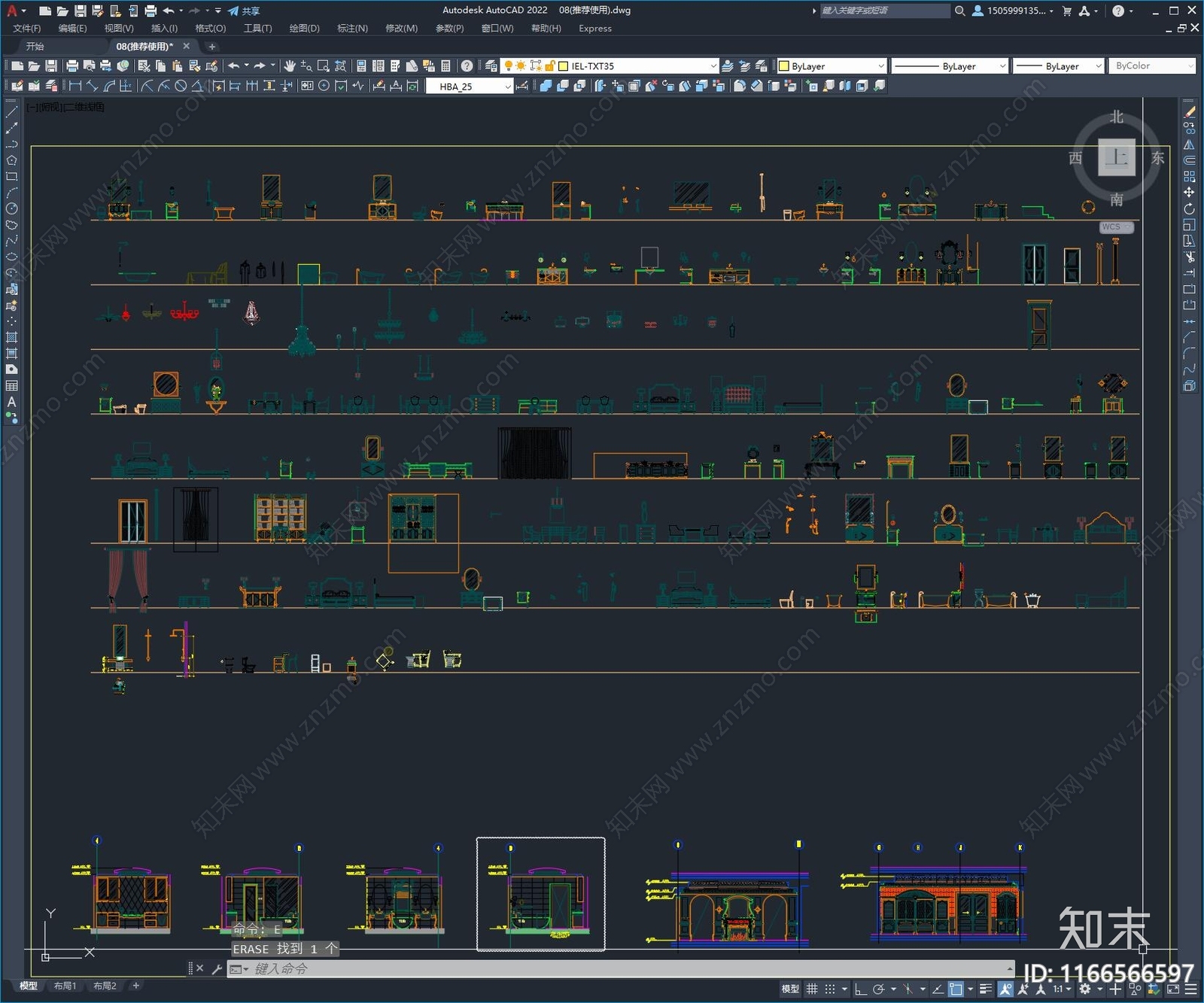Image resolution: width=1204 pixels, height=1003 pixels.
Task: Click the Erase tool in modify toolbar
Action: [1189, 111]
